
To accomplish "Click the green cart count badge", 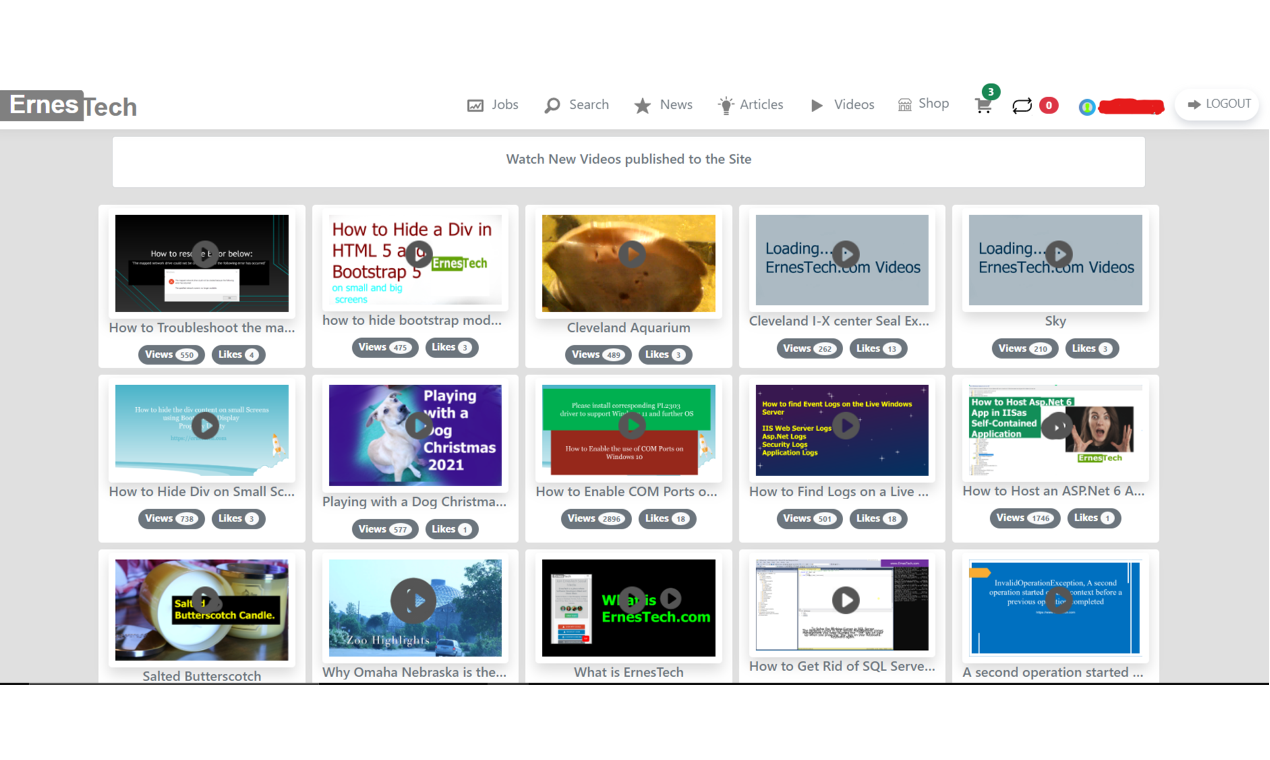I will 990,92.
